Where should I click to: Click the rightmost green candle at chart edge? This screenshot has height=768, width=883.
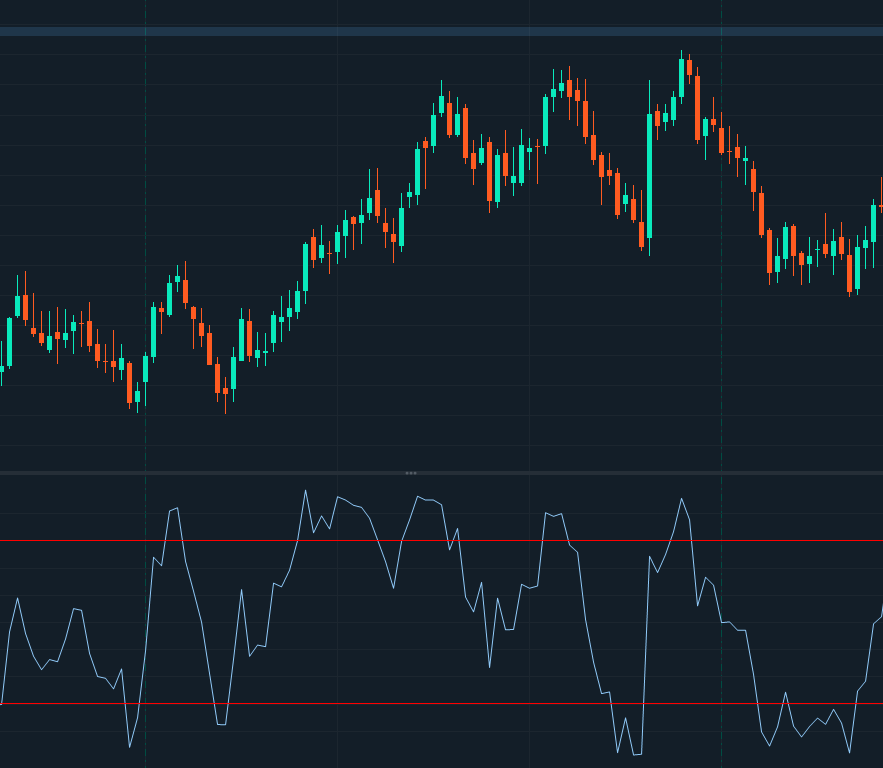pyautogui.click(x=873, y=223)
